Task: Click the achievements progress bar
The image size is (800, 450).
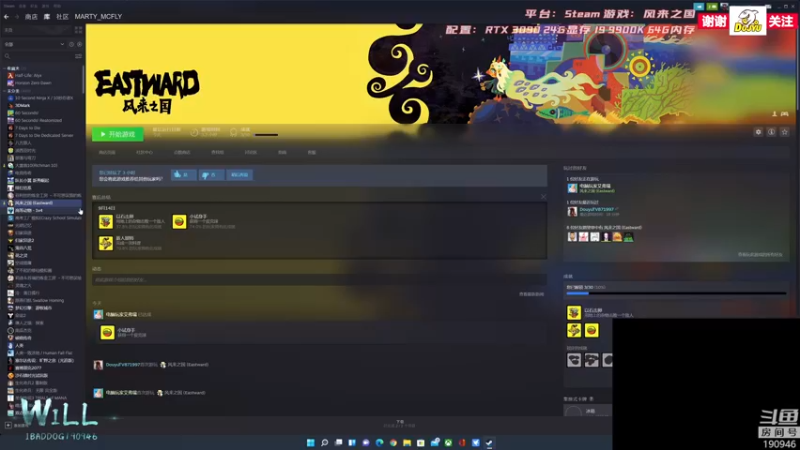Action: click(677, 293)
